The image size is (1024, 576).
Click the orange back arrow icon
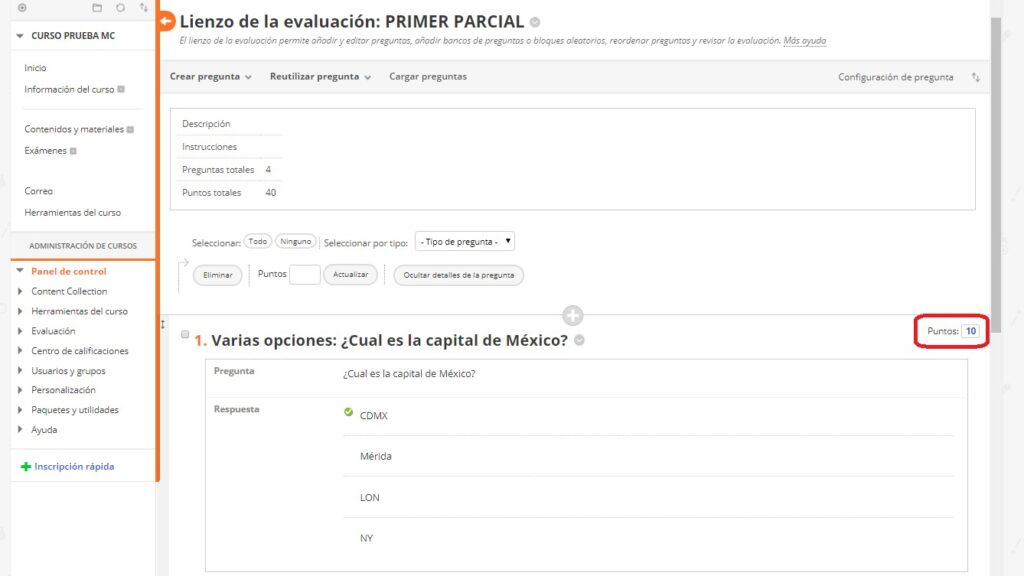point(166,21)
